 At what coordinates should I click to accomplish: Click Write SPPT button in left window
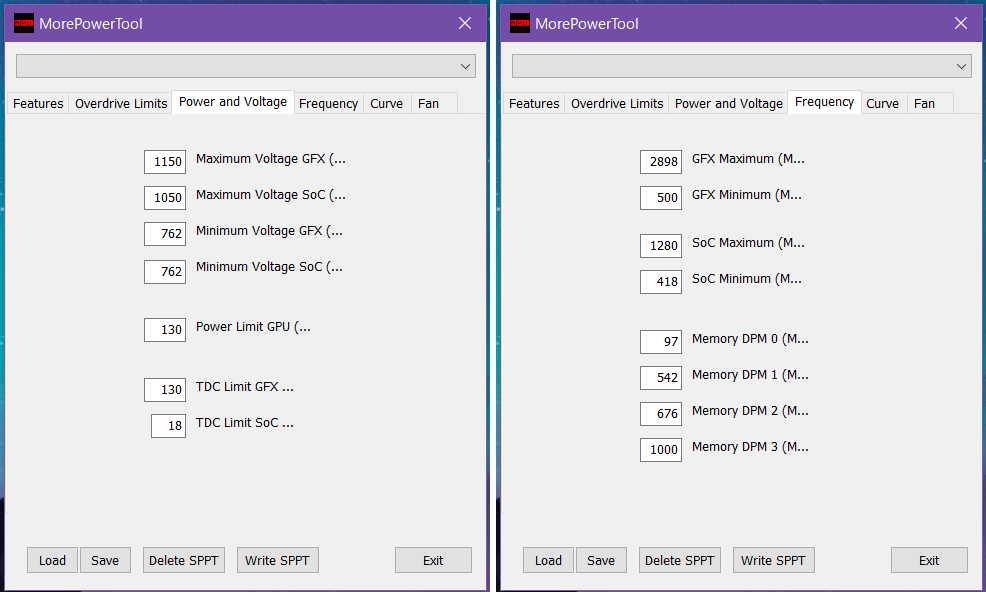277,560
